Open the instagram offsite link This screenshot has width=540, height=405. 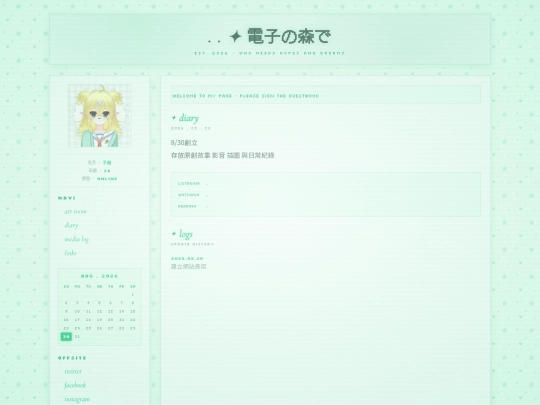point(77,399)
